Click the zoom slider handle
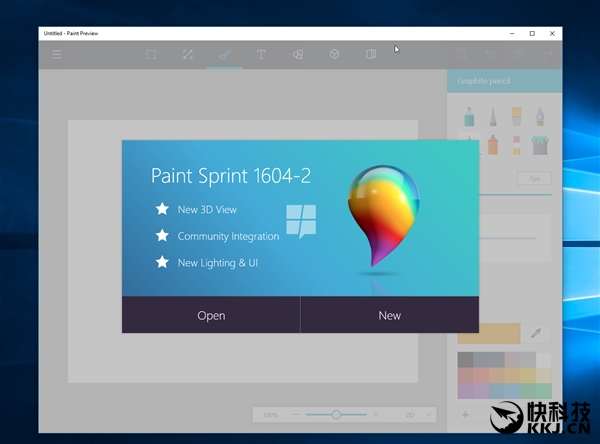600x444 pixels. pos(336,415)
